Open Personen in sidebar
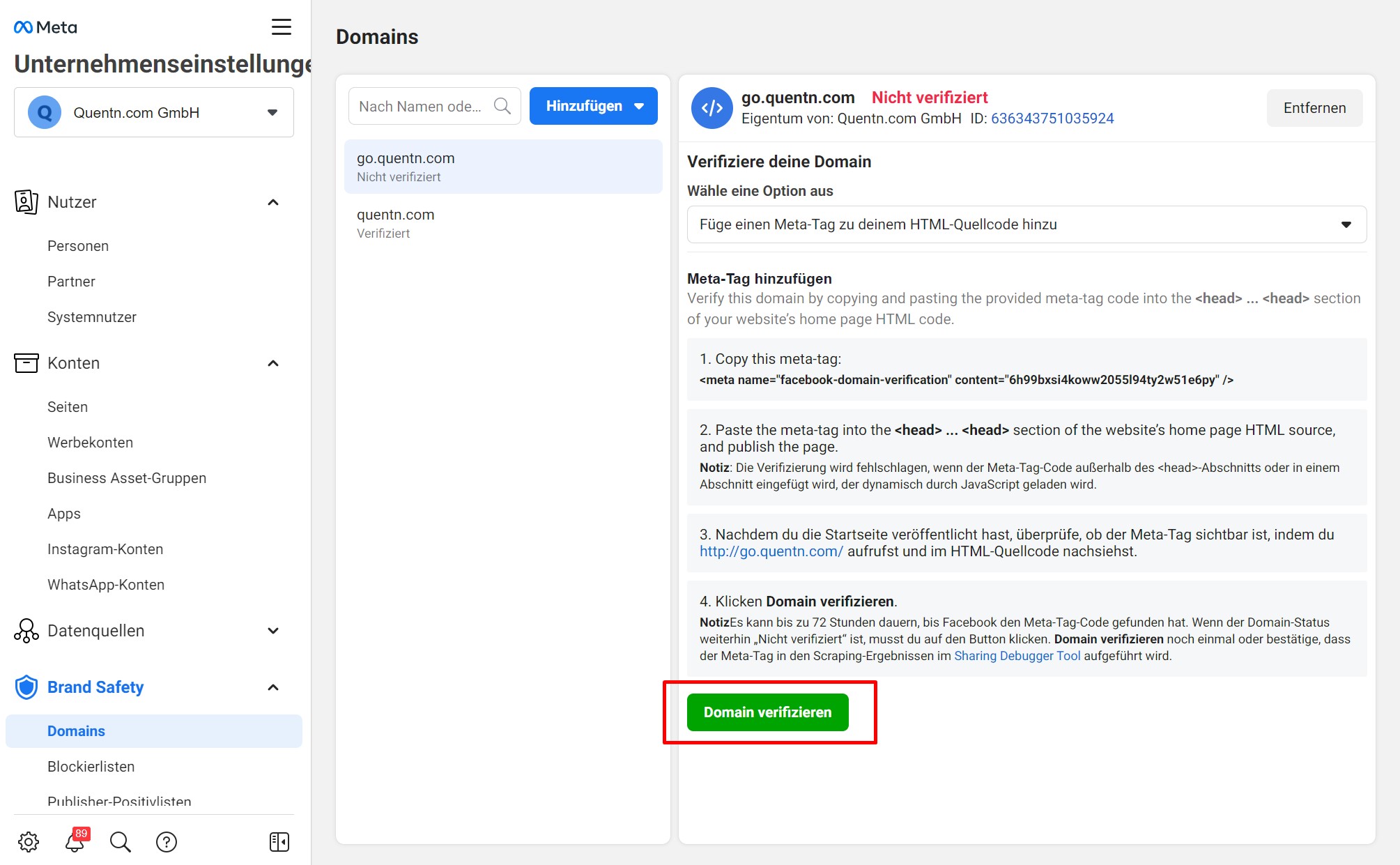Screen dimensions: 1400x865 click(78, 246)
